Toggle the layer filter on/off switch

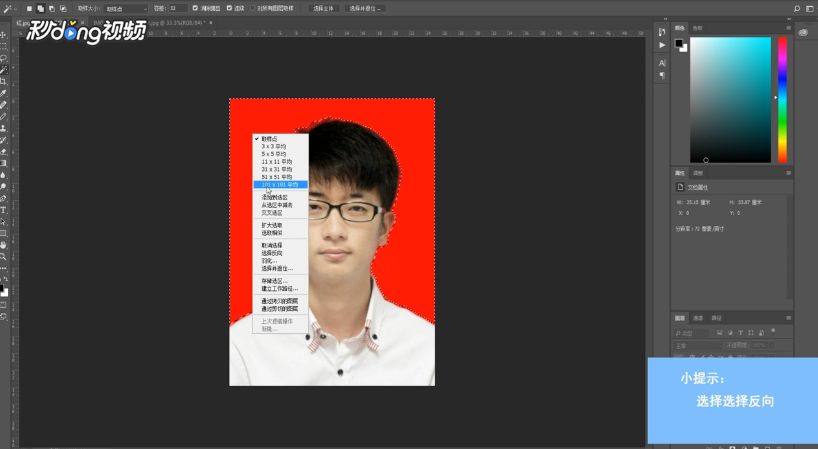click(773, 331)
